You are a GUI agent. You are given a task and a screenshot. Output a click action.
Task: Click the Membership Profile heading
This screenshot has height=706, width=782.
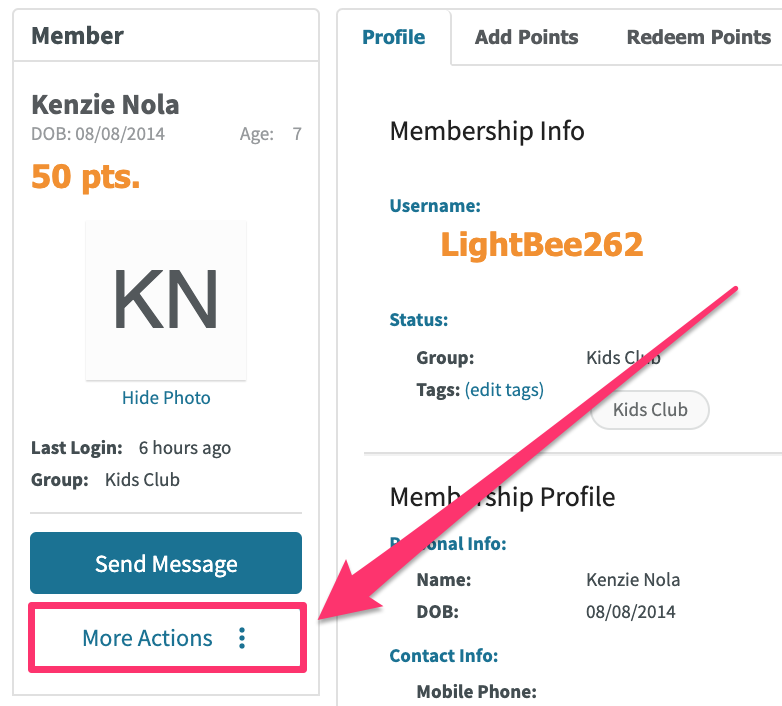[x=502, y=497]
